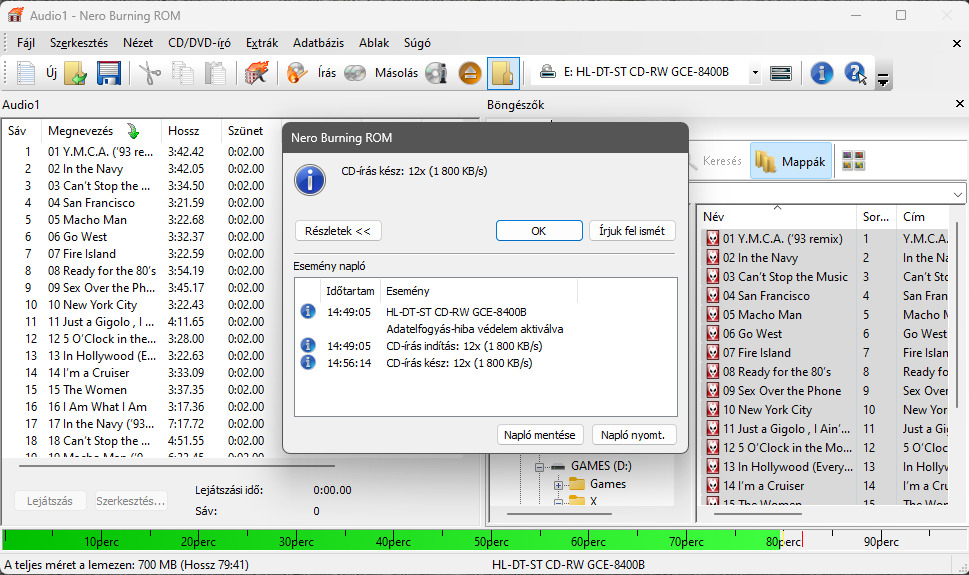Collapse the GAMES (D:) drive node
Screen dimensions: 969x575
pos(539,467)
